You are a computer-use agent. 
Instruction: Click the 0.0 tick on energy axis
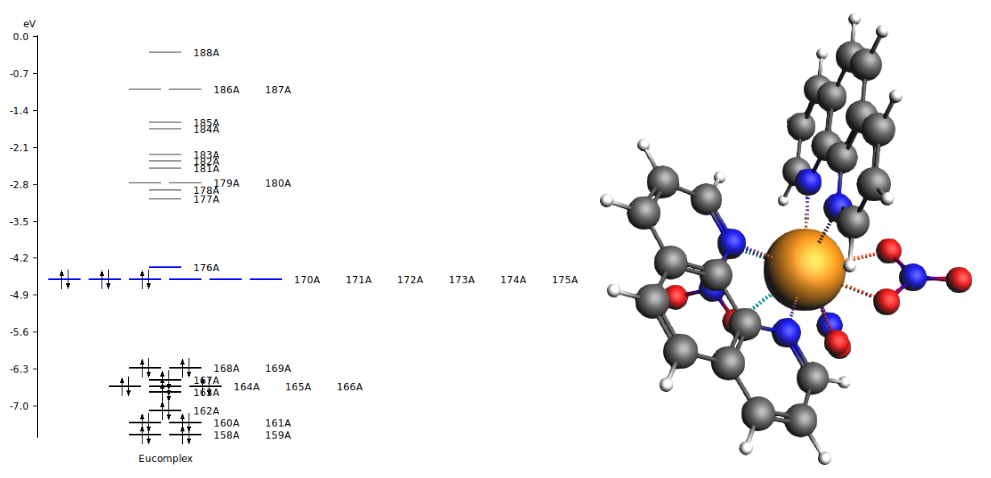pyautogui.click(x=21, y=37)
